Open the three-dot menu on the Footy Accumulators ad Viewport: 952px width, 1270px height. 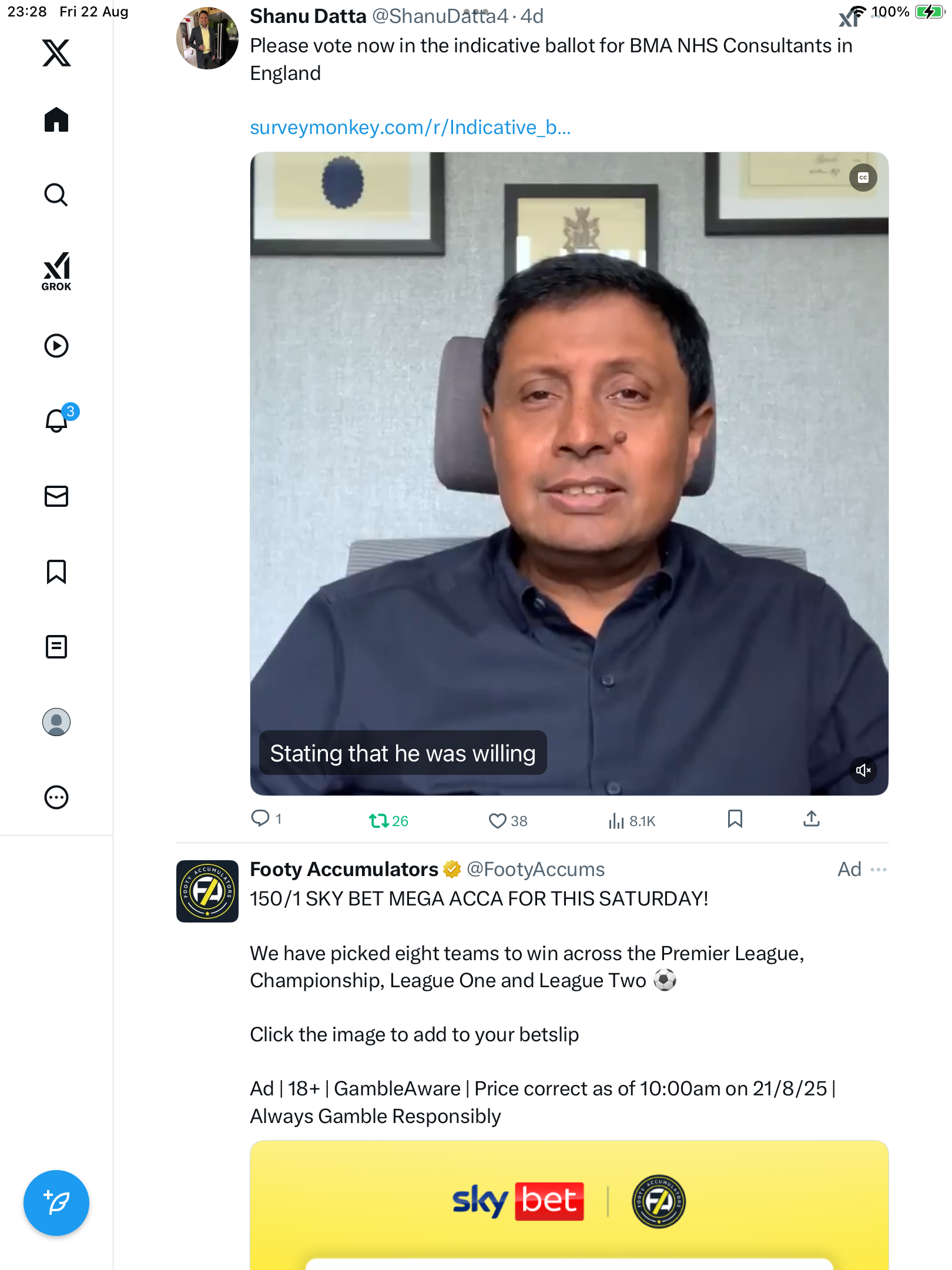tap(878, 870)
